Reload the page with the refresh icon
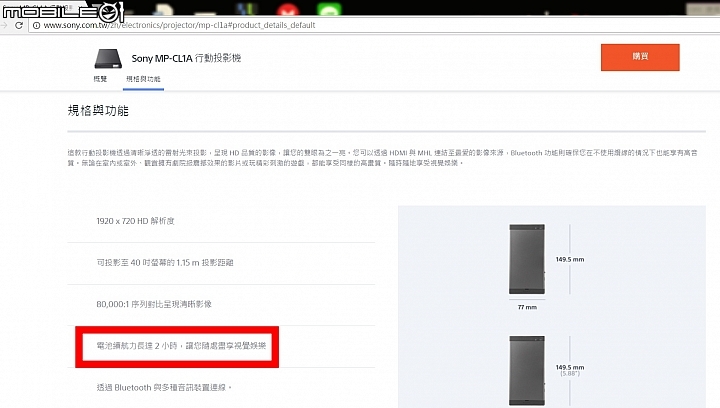 coord(19,25)
